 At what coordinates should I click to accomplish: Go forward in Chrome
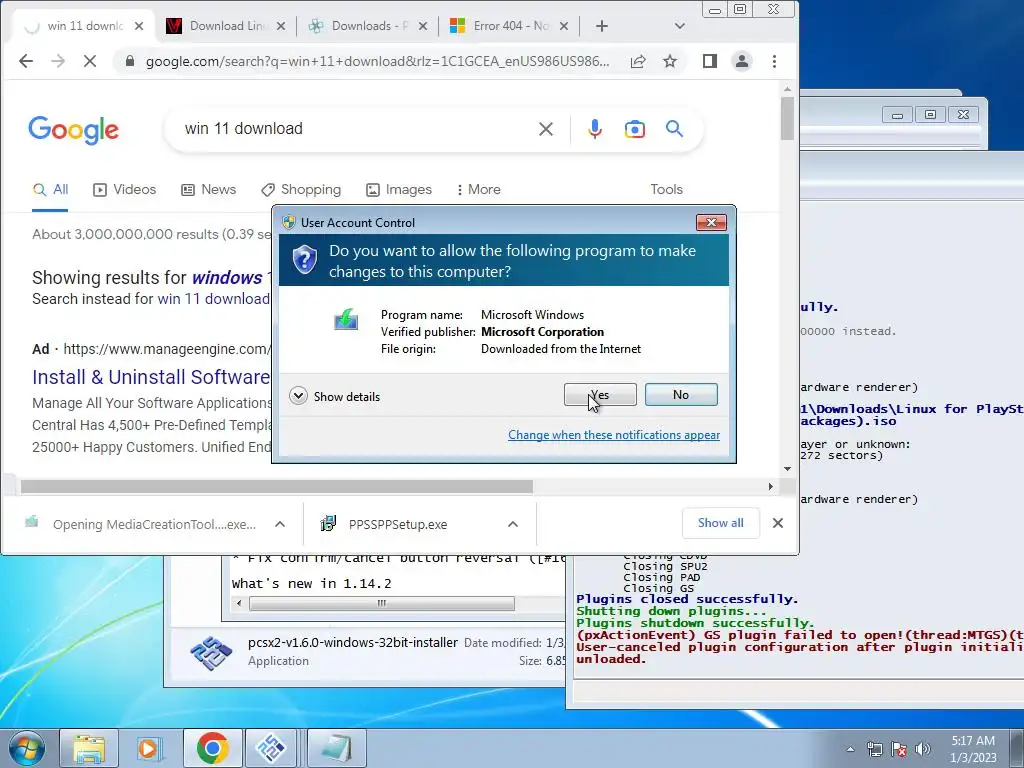(x=58, y=61)
